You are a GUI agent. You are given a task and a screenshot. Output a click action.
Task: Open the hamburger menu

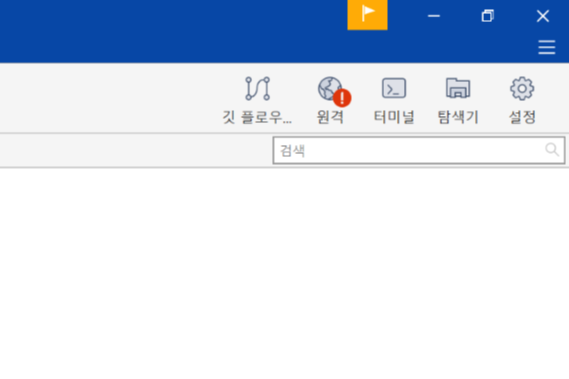click(x=547, y=47)
